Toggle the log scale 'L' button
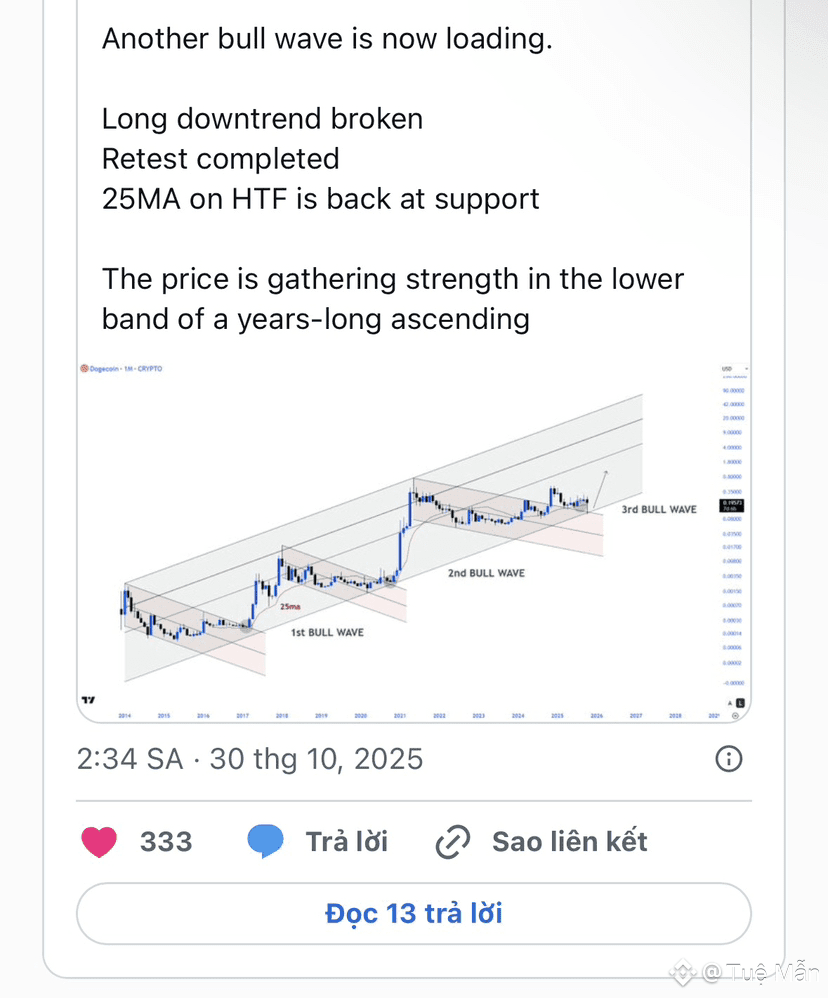 [740, 702]
